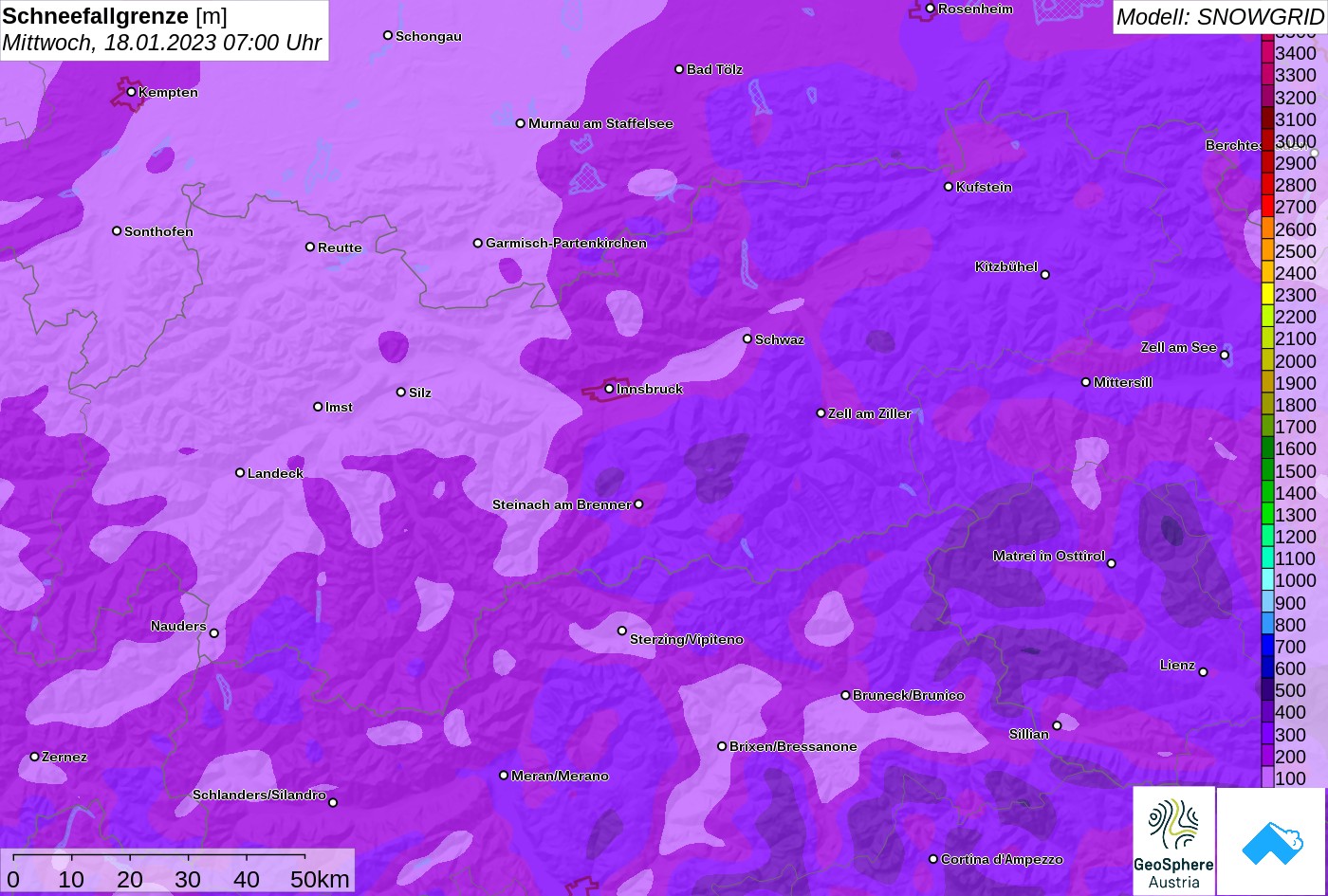Screen dimensions: 1328x896
Task: Select the Schlanders/Silandro label
Action: [x=259, y=795]
